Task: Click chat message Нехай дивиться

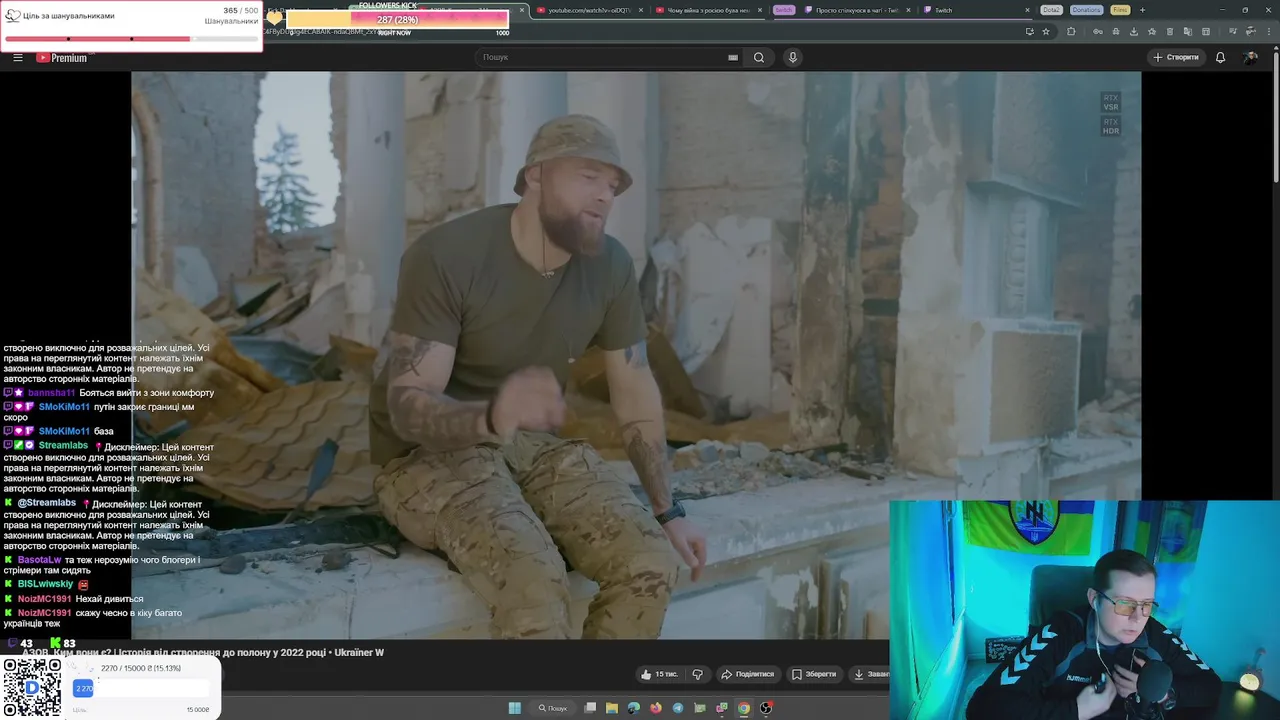Action: click(x=109, y=599)
